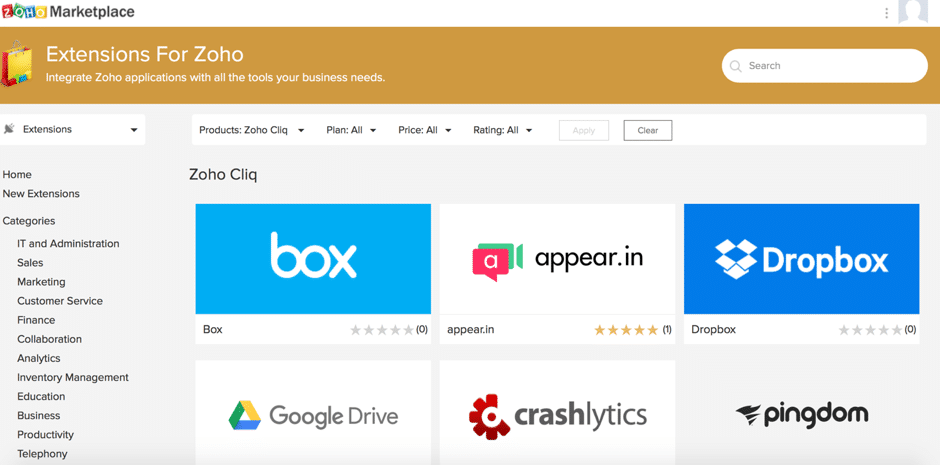Click the Marketplace header text
The height and width of the screenshot is (465, 940).
92,11
